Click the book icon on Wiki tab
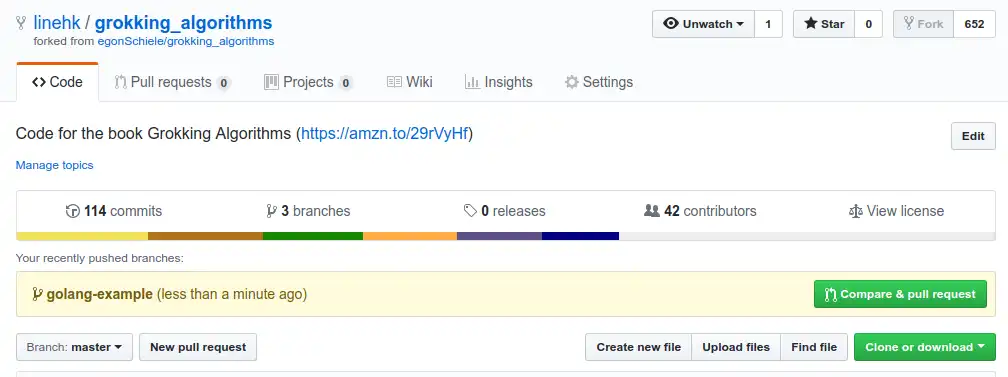The image size is (1008, 377). [x=394, y=82]
